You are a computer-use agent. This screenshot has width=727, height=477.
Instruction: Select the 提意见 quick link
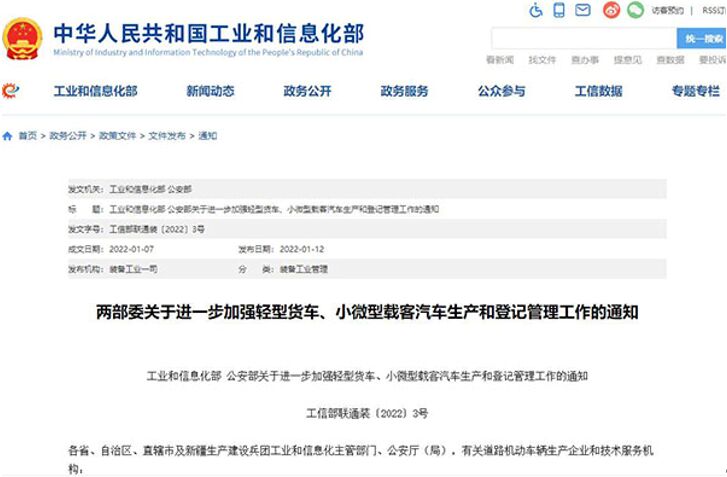[x=628, y=60]
